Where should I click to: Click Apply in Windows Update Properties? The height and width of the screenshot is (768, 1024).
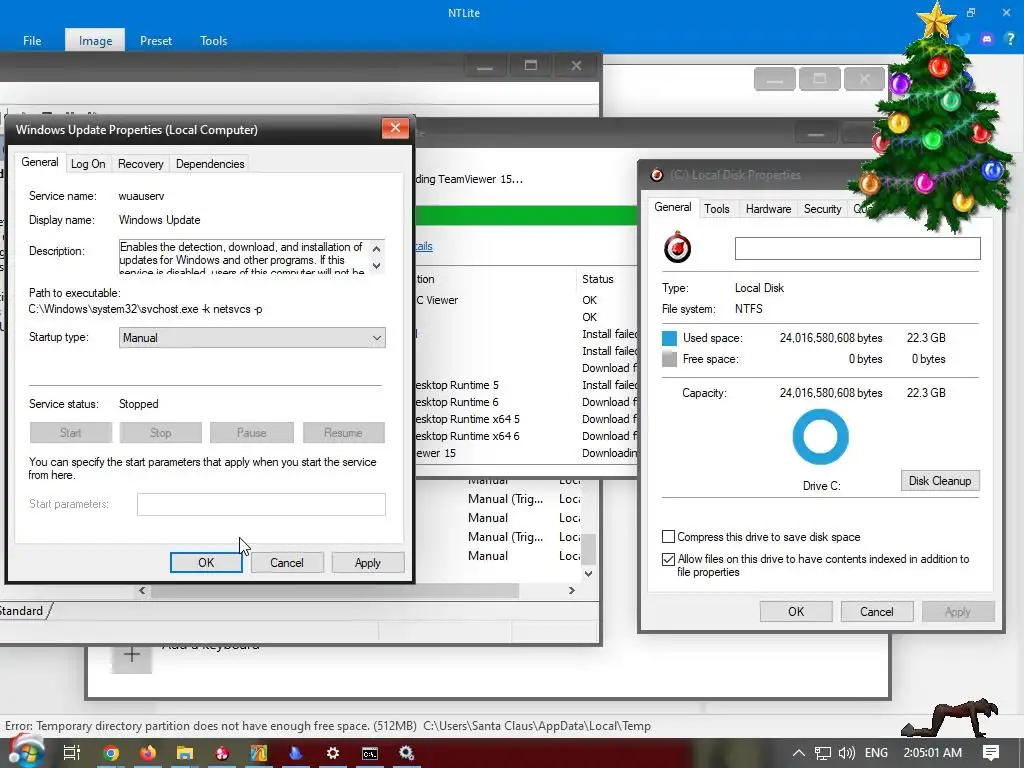(368, 562)
